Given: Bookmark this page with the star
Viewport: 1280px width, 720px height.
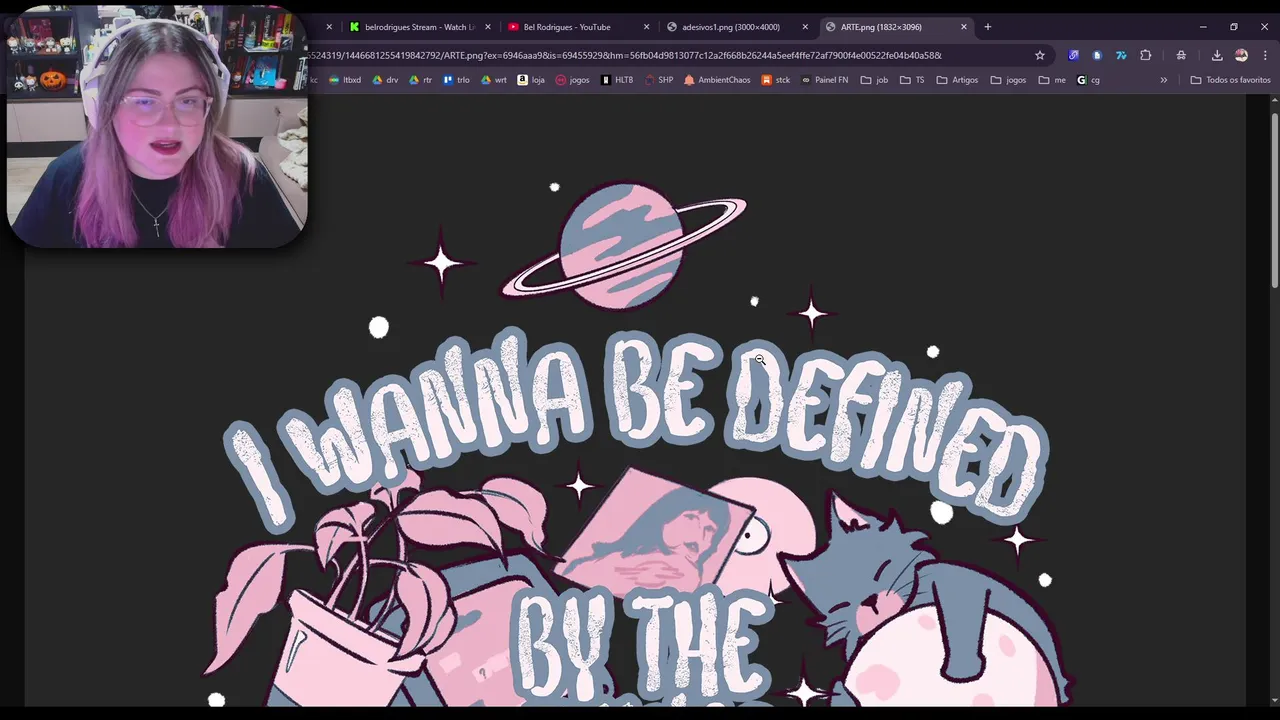Looking at the screenshot, I should coord(1040,55).
